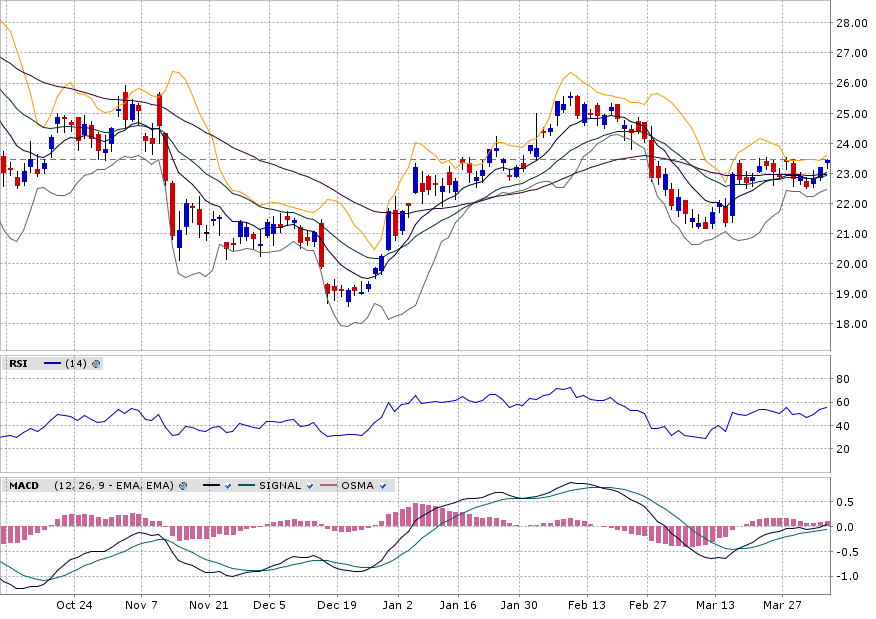The width and height of the screenshot is (876, 619).
Task: Click the Jan 2 date marker
Action: click(x=397, y=605)
